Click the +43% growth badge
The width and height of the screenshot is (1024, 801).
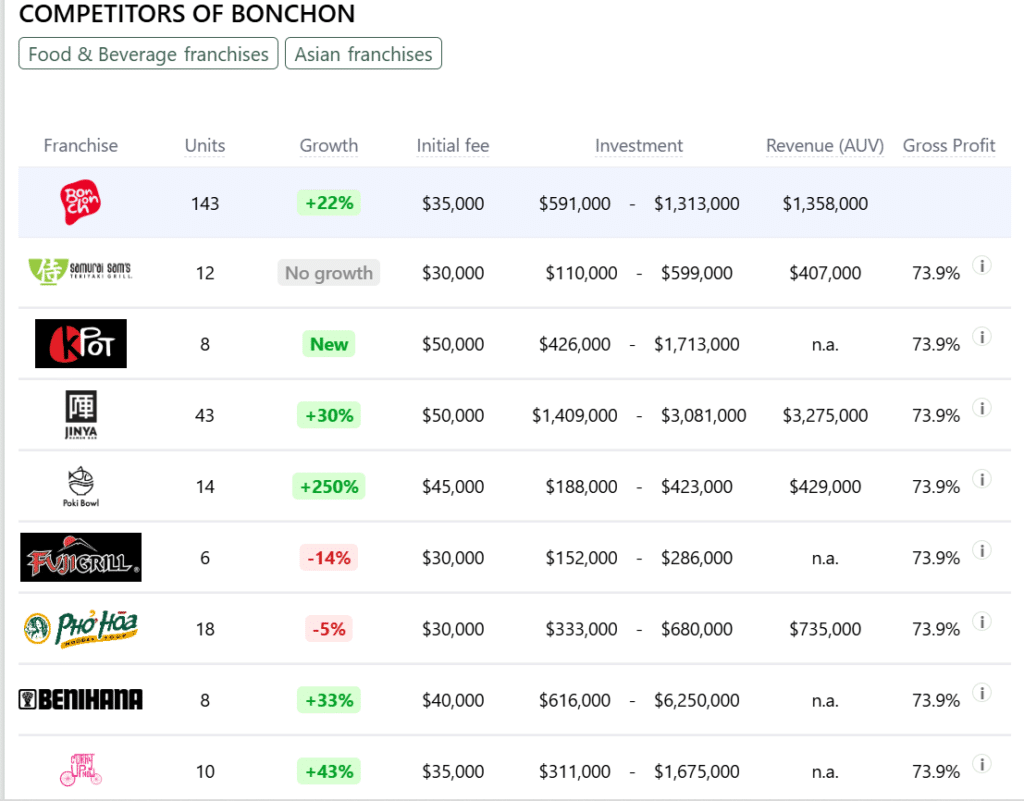pyautogui.click(x=328, y=770)
